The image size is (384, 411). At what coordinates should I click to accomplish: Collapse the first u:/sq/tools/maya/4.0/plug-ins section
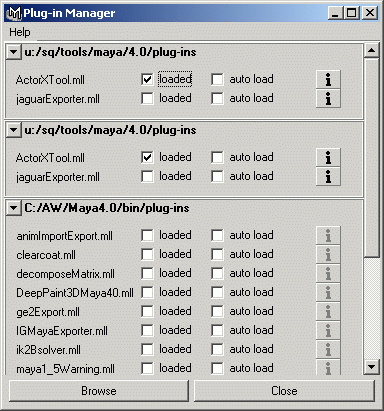pyautogui.click(x=13, y=52)
